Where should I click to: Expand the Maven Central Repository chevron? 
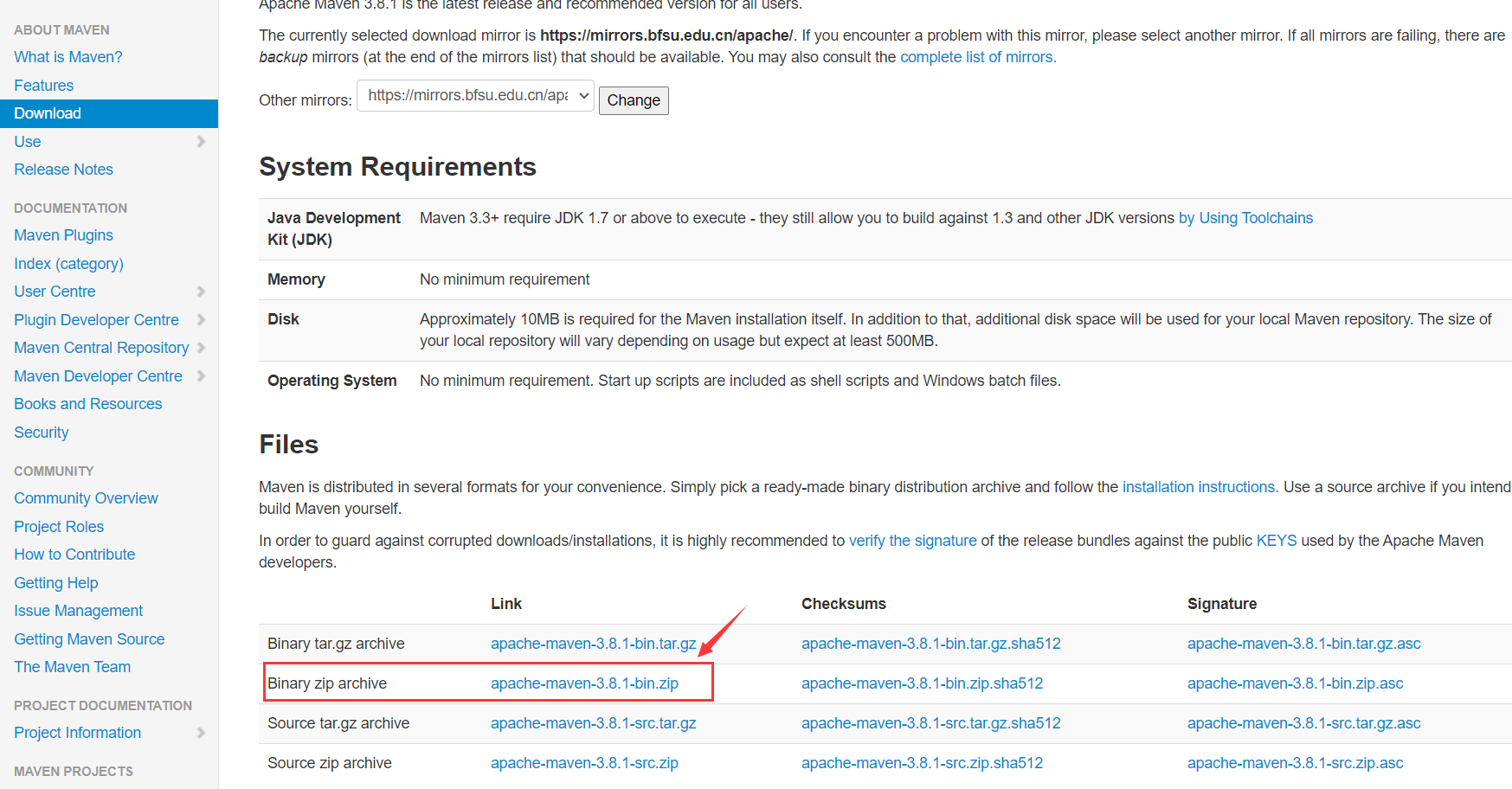201,348
